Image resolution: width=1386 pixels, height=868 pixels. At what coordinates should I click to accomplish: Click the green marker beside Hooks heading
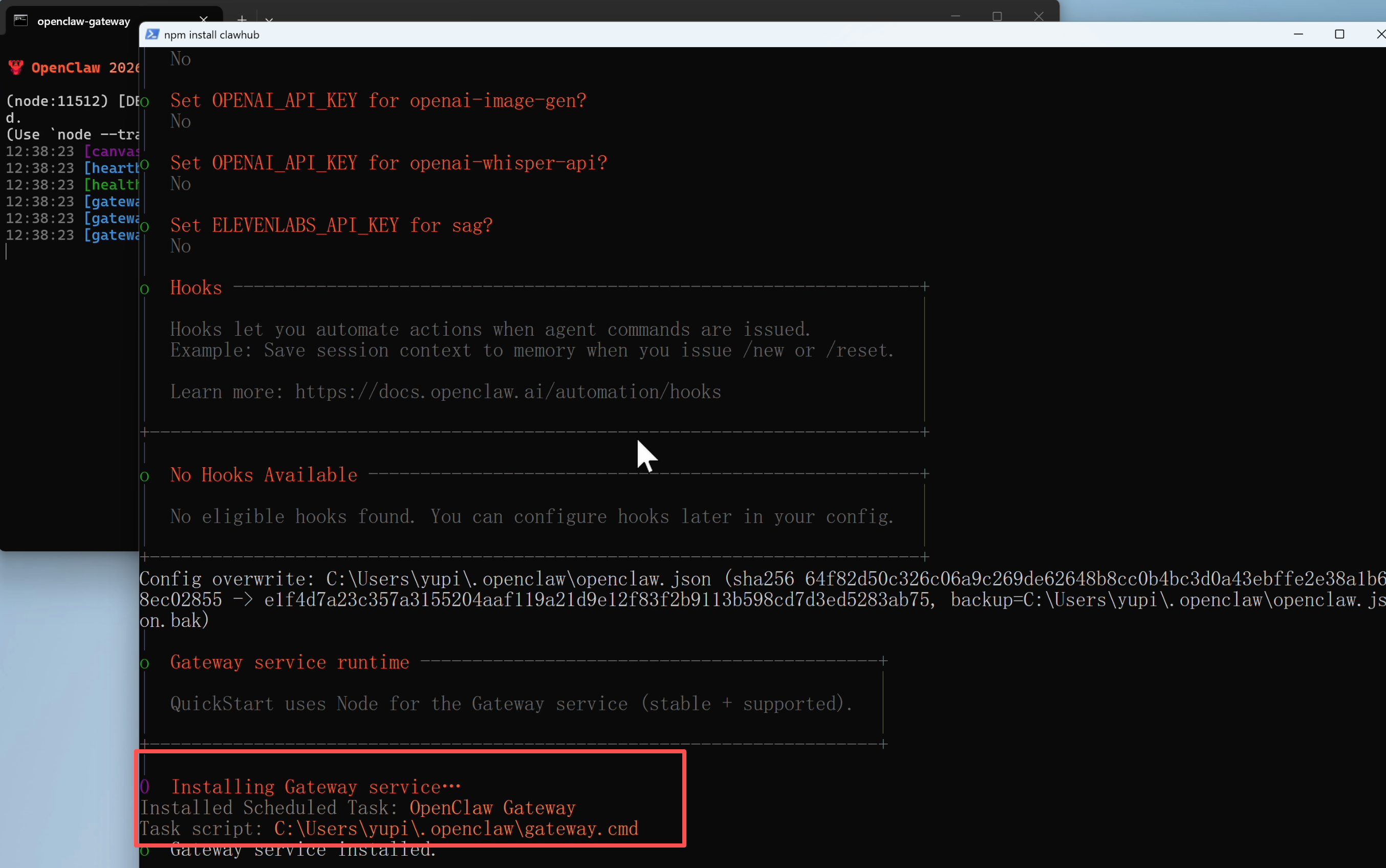(x=145, y=289)
